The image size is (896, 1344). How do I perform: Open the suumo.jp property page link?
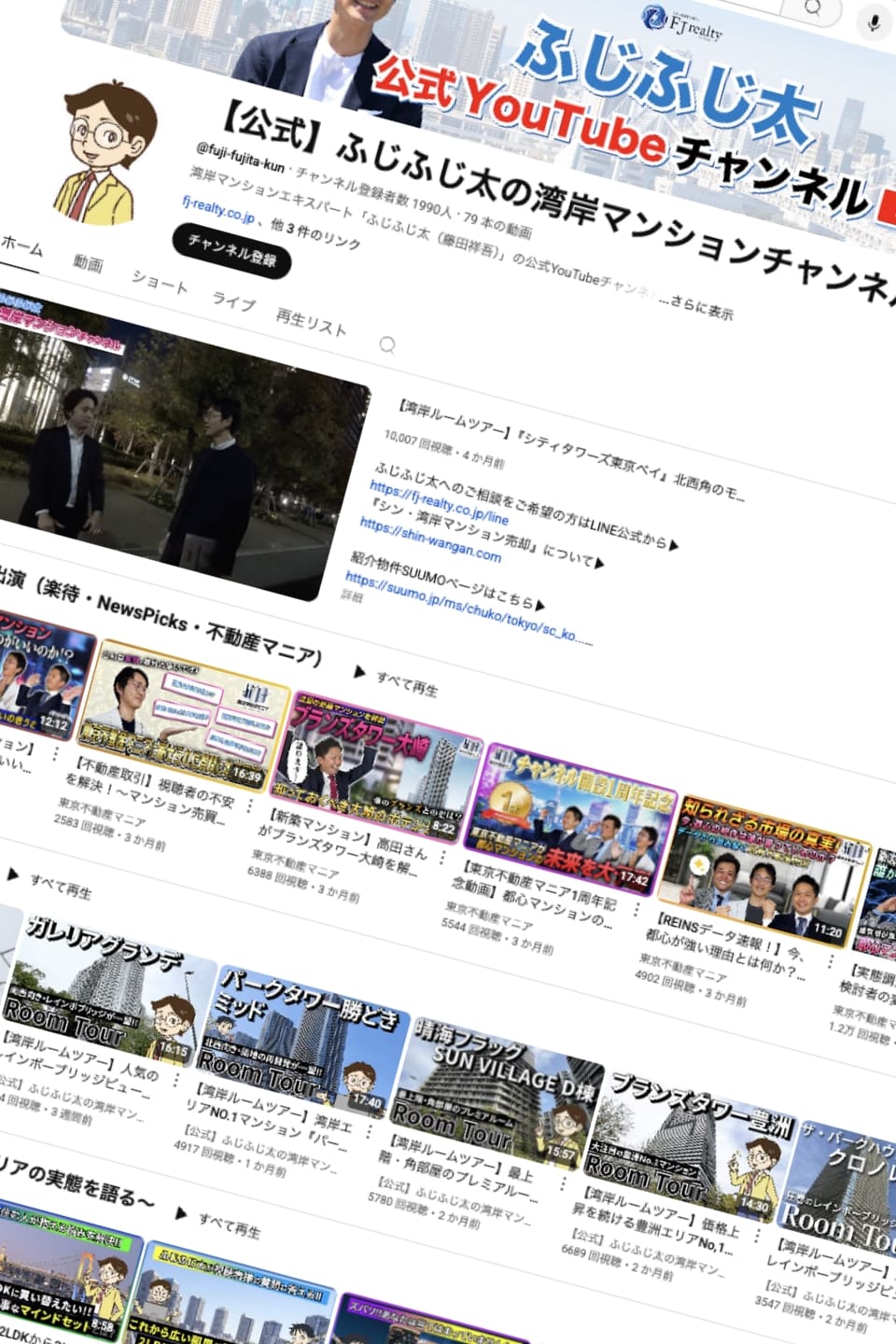click(x=469, y=606)
